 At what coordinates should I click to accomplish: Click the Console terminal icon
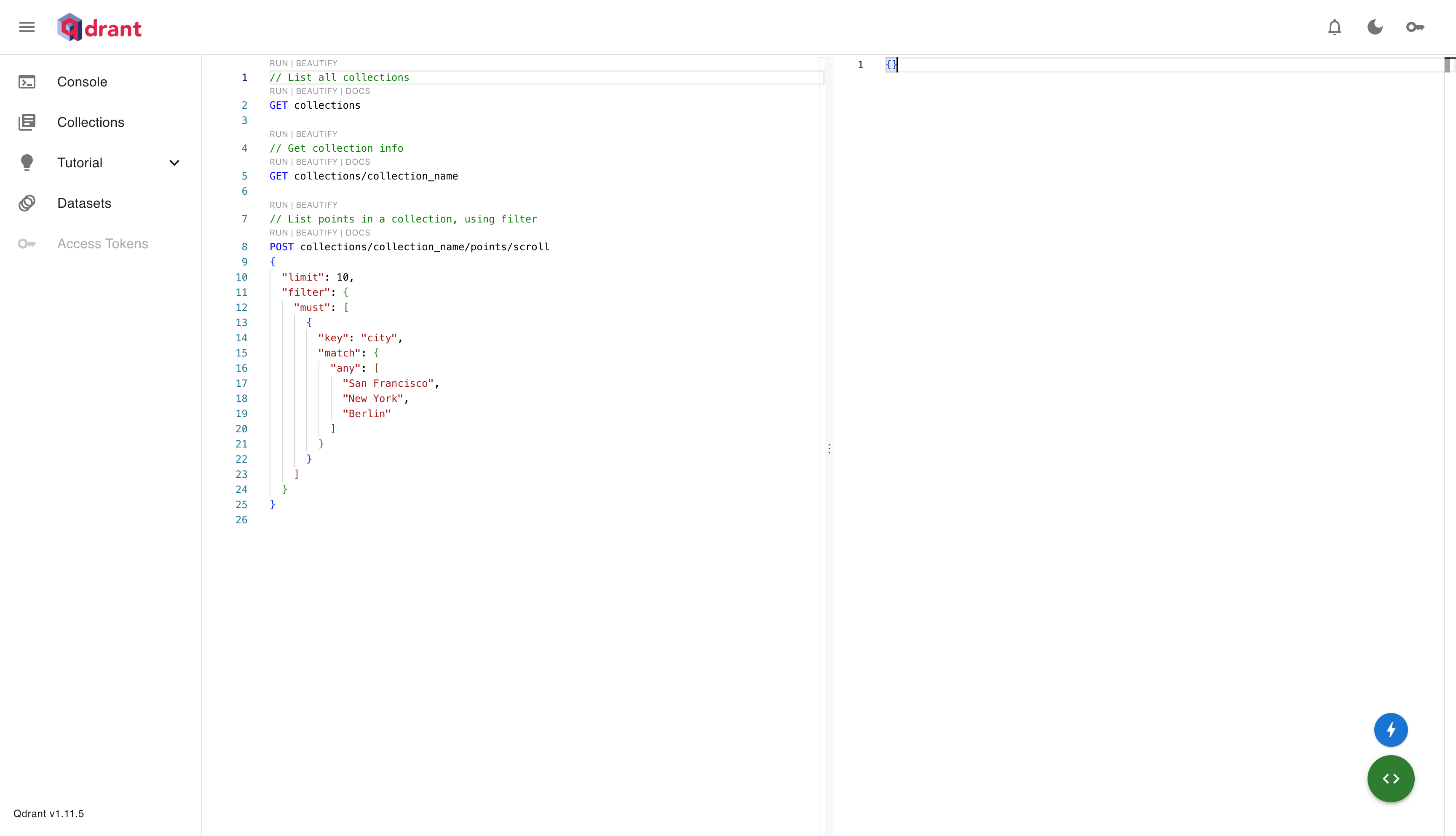[27, 82]
